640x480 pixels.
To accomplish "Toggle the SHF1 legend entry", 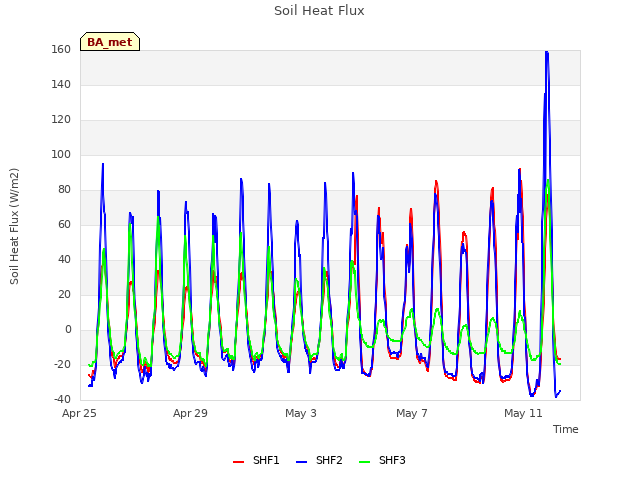I will tap(256, 460).
